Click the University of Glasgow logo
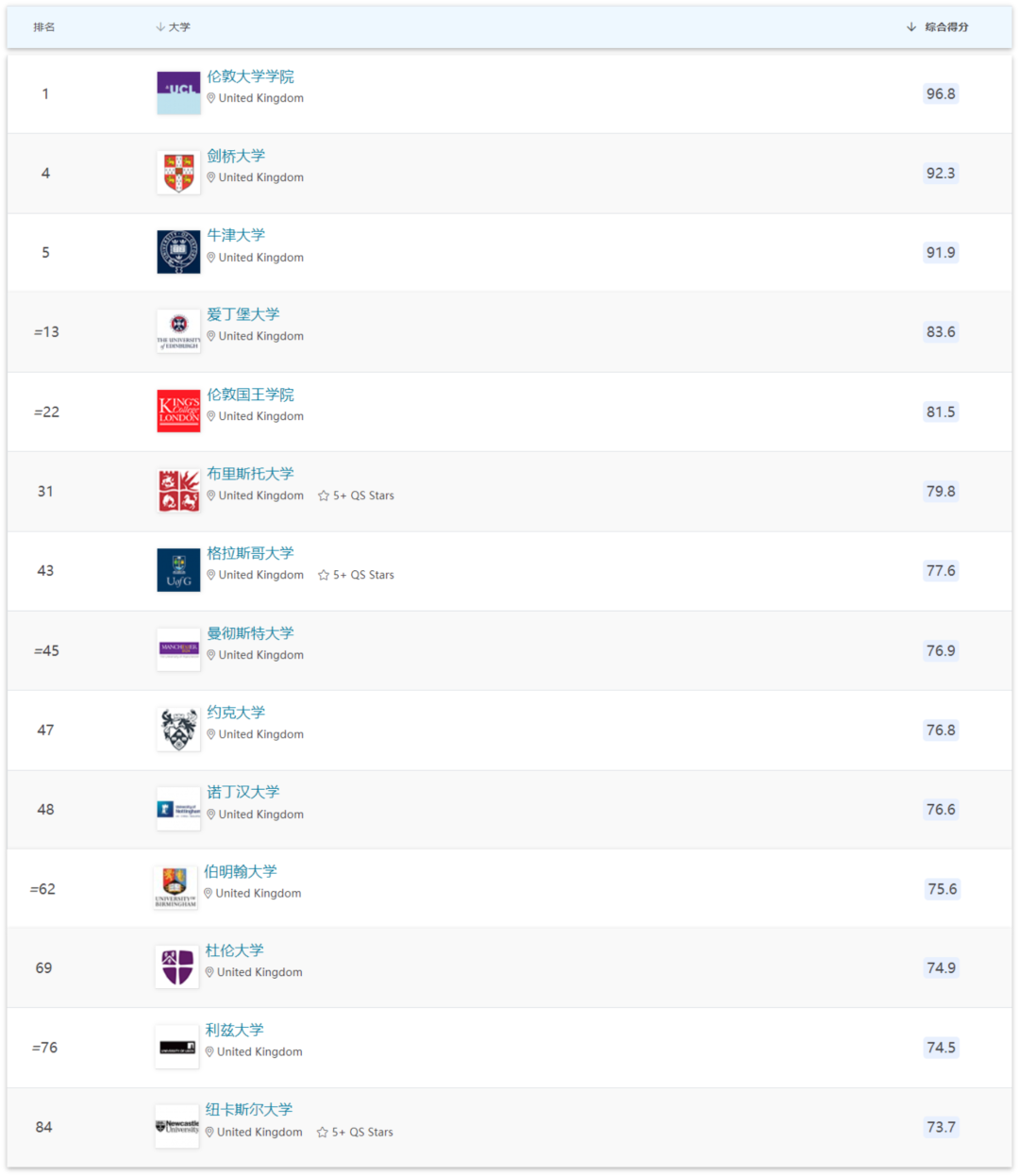The width and height of the screenshot is (1019, 1176). [x=178, y=570]
